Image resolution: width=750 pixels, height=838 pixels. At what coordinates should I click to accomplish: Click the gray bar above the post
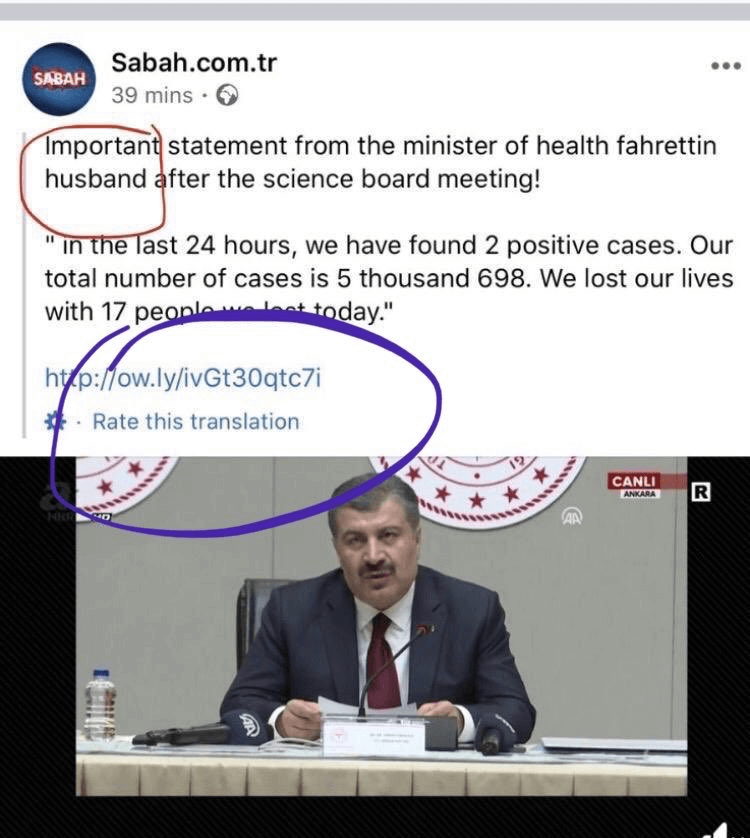tap(375, 11)
